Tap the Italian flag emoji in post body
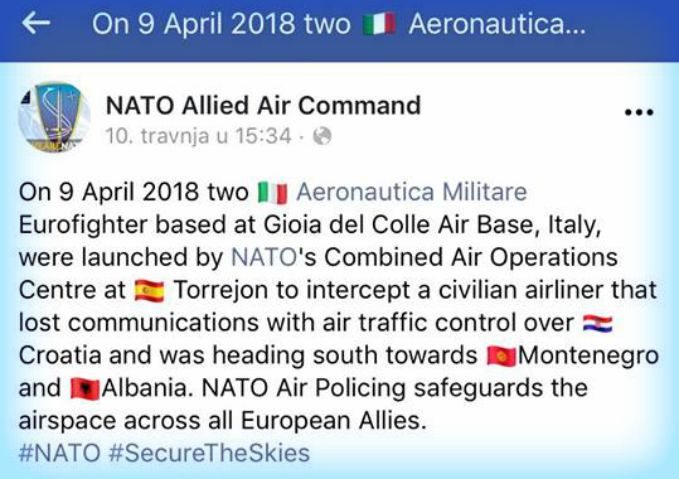Screen dimensions: 679x479 272,193
